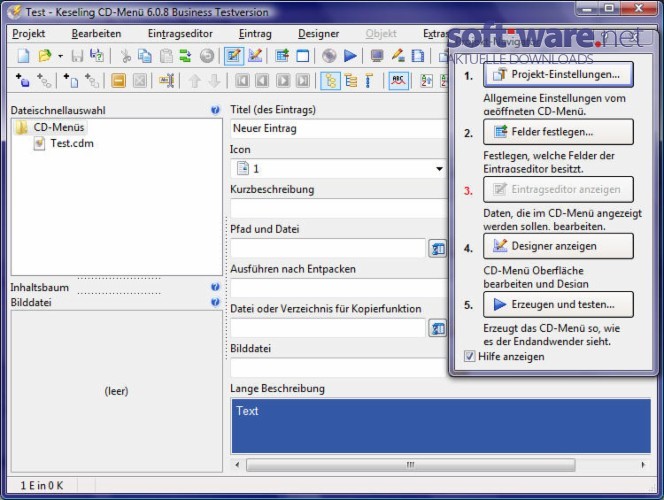Click the blank window toolbar icon
The image size is (664, 500).
click(x=302, y=55)
